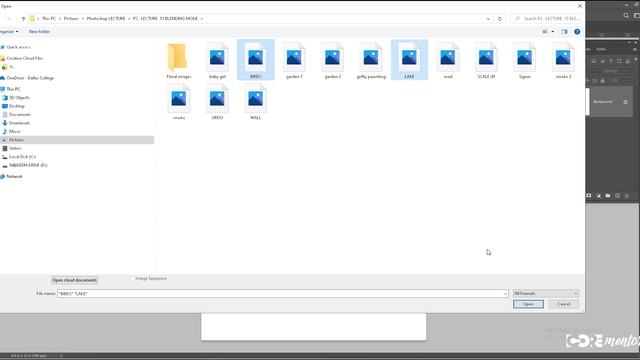Click the search box in the Open dialog
This screenshot has width=640, height=360.
(x=545, y=18)
